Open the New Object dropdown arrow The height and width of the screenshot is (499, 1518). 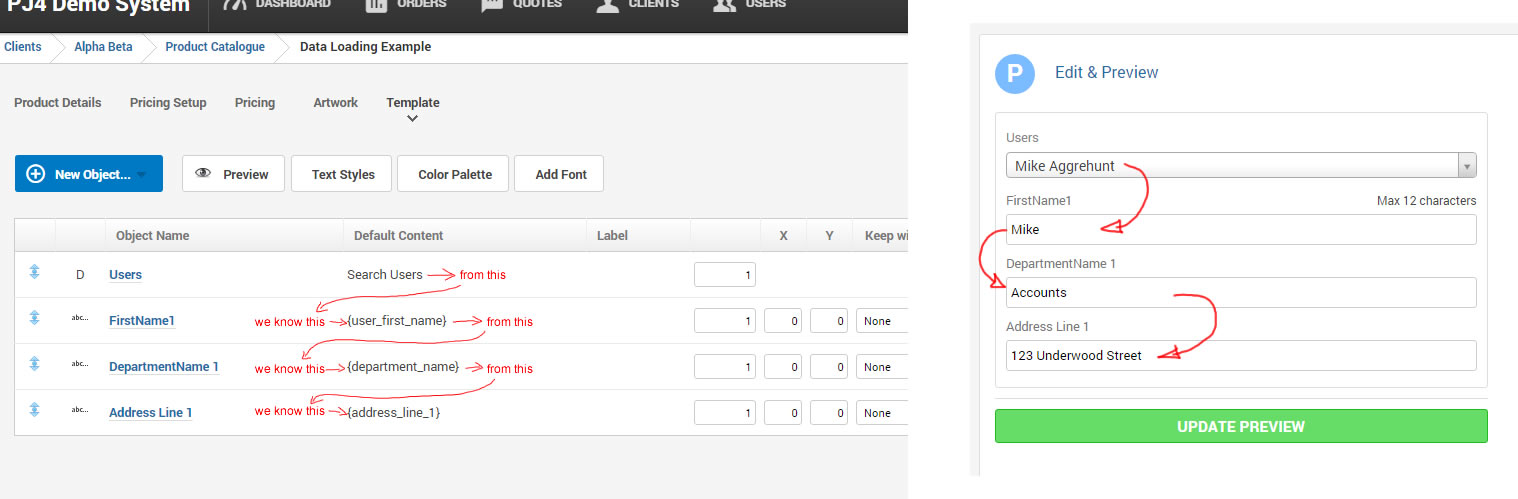pos(141,175)
